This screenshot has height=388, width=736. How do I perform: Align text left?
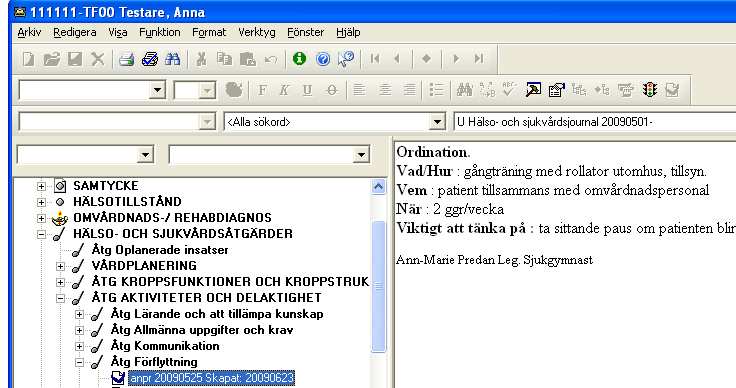360,90
